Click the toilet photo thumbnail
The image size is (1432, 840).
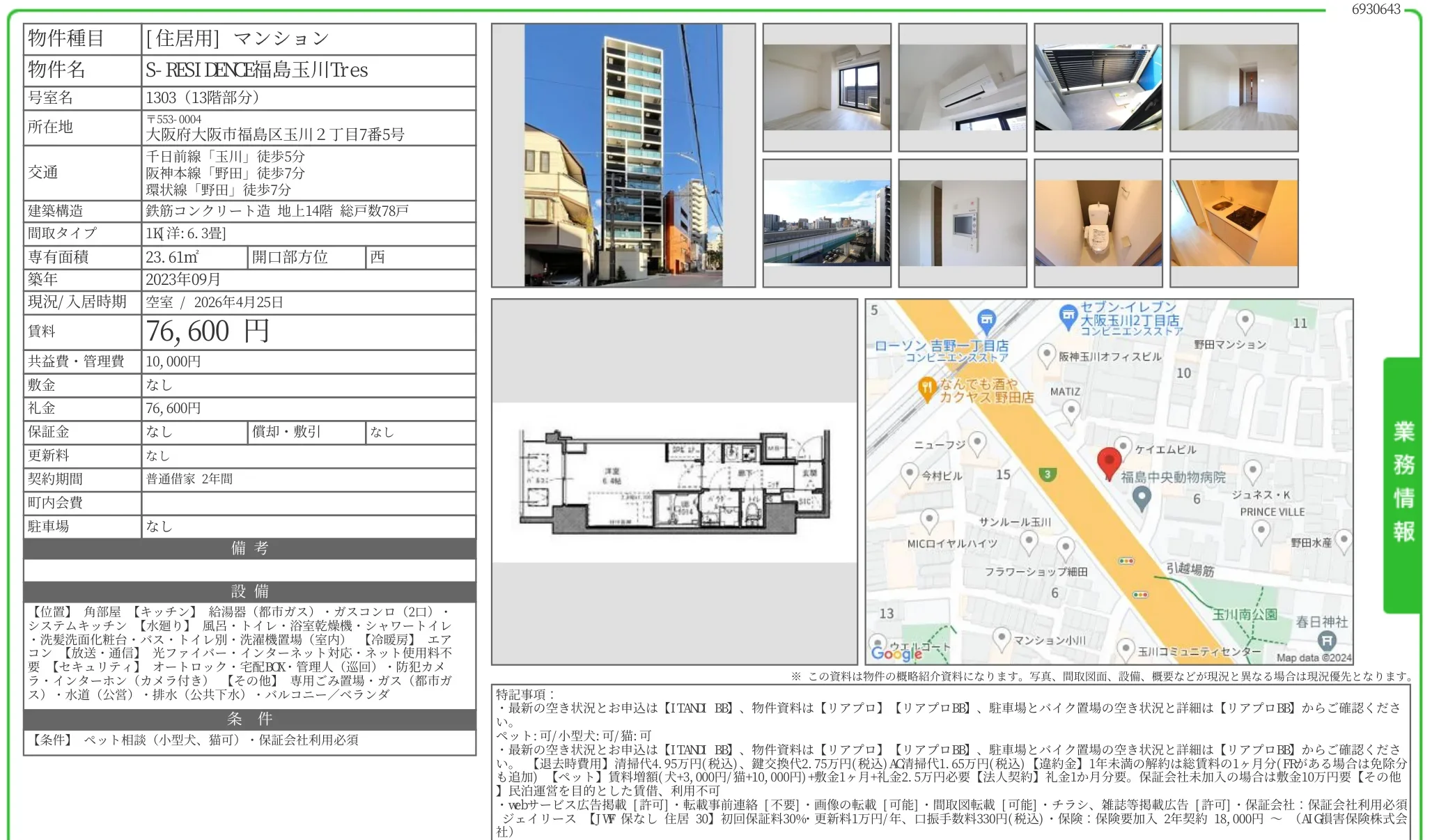pos(1097,223)
